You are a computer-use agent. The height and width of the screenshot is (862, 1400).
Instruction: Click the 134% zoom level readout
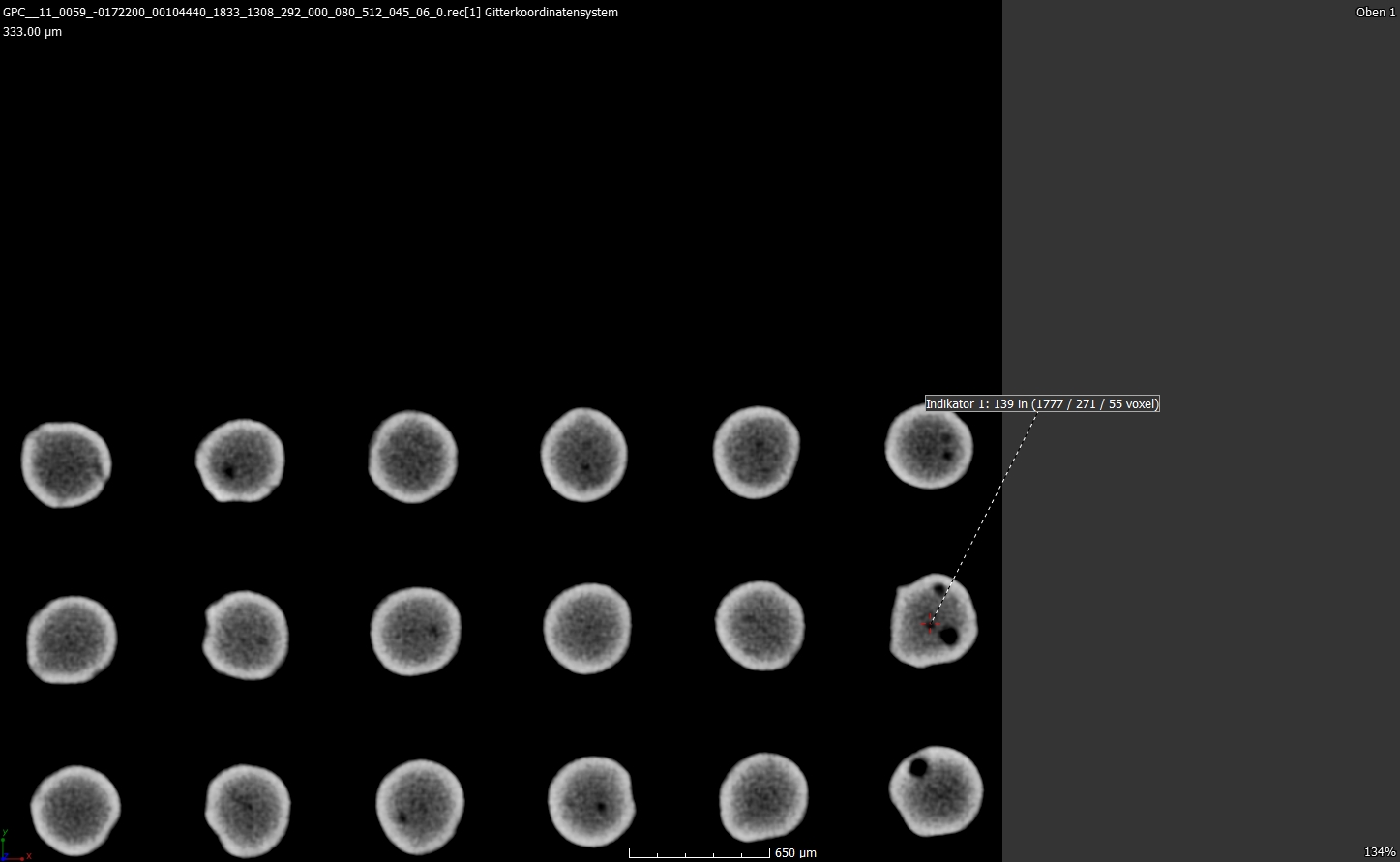[x=1379, y=852]
